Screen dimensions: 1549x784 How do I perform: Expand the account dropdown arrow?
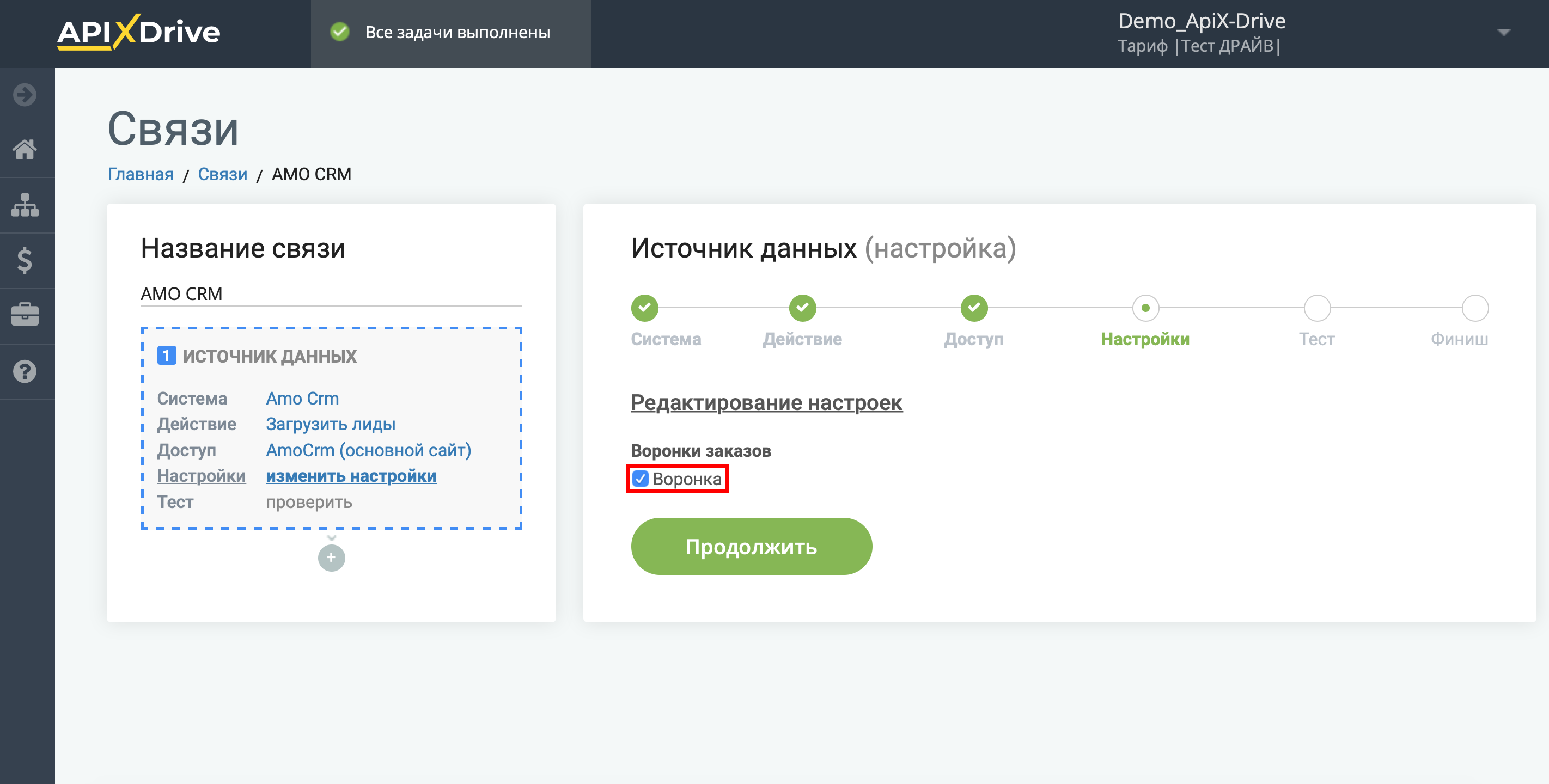[x=1503, y=33]
